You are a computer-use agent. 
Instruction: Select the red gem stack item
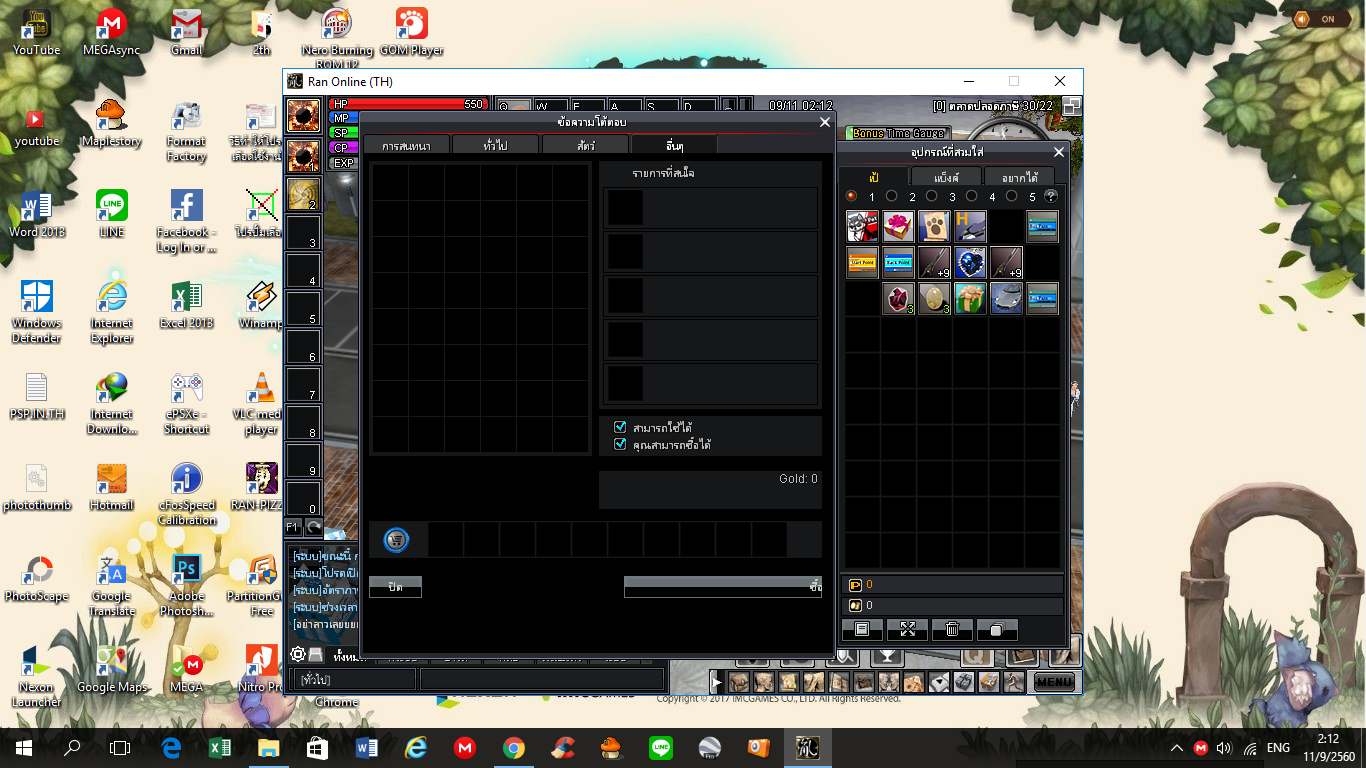898,299
